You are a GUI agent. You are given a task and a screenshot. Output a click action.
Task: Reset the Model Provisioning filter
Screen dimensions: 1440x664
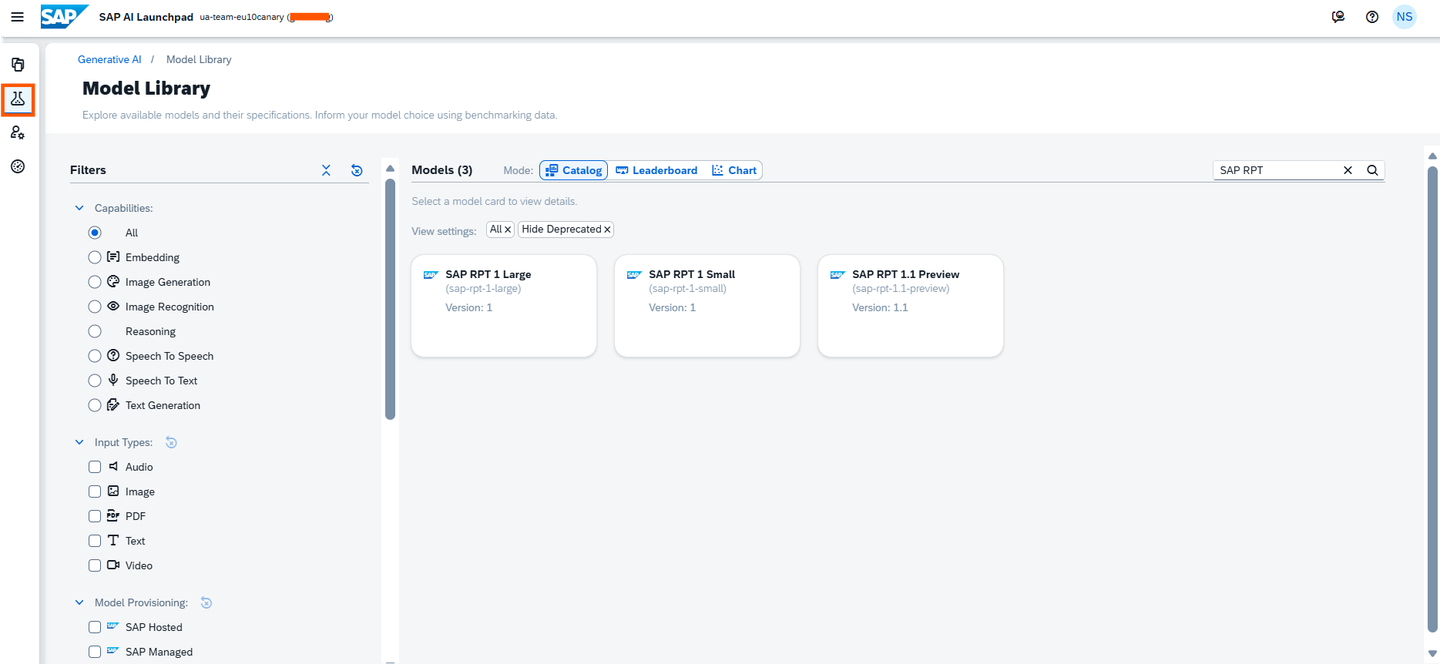pos(206,603)
